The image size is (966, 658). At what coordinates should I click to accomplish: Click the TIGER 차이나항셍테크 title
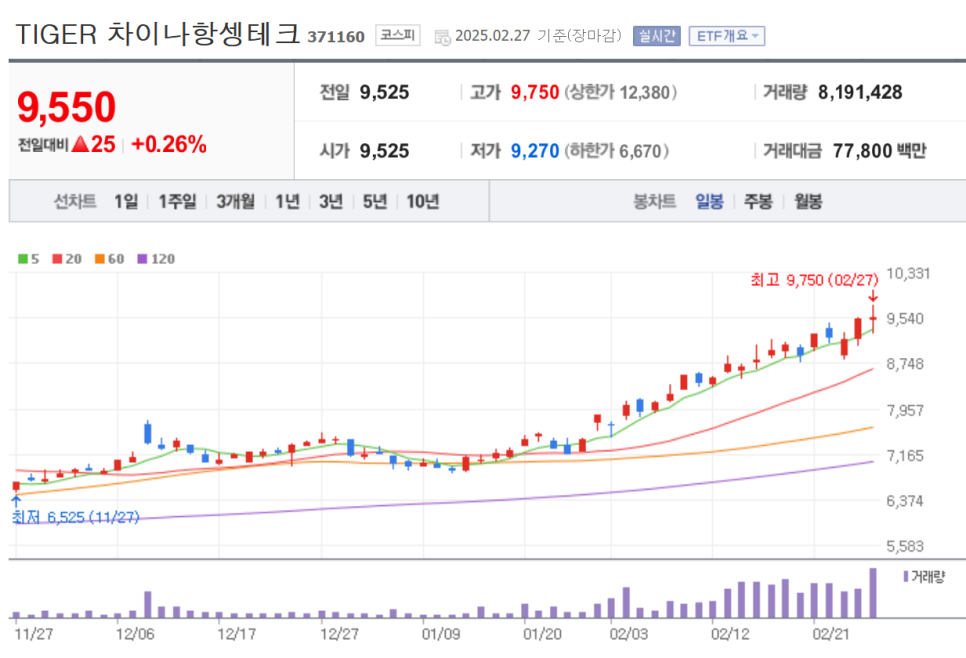tap(157, 35)
